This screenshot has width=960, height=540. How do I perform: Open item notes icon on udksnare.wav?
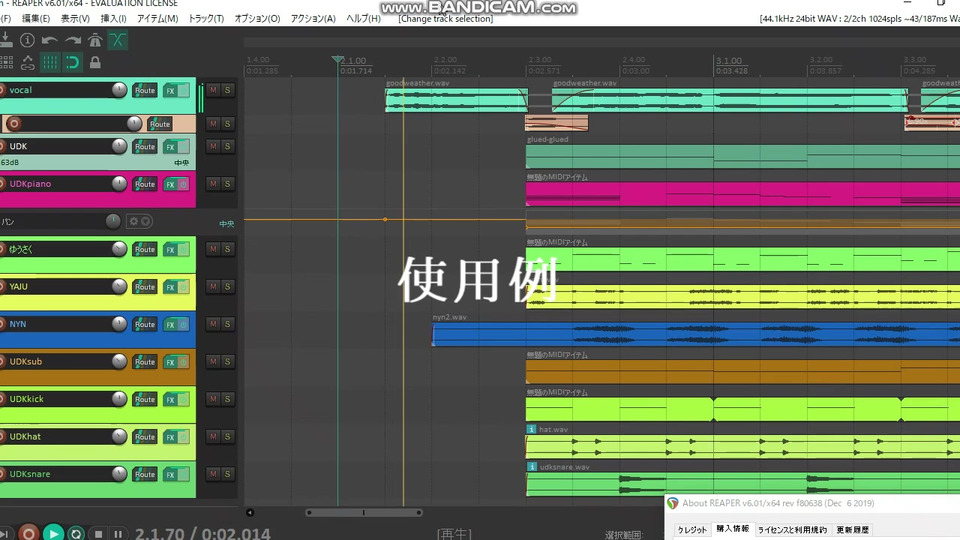[x=531, y=467]
